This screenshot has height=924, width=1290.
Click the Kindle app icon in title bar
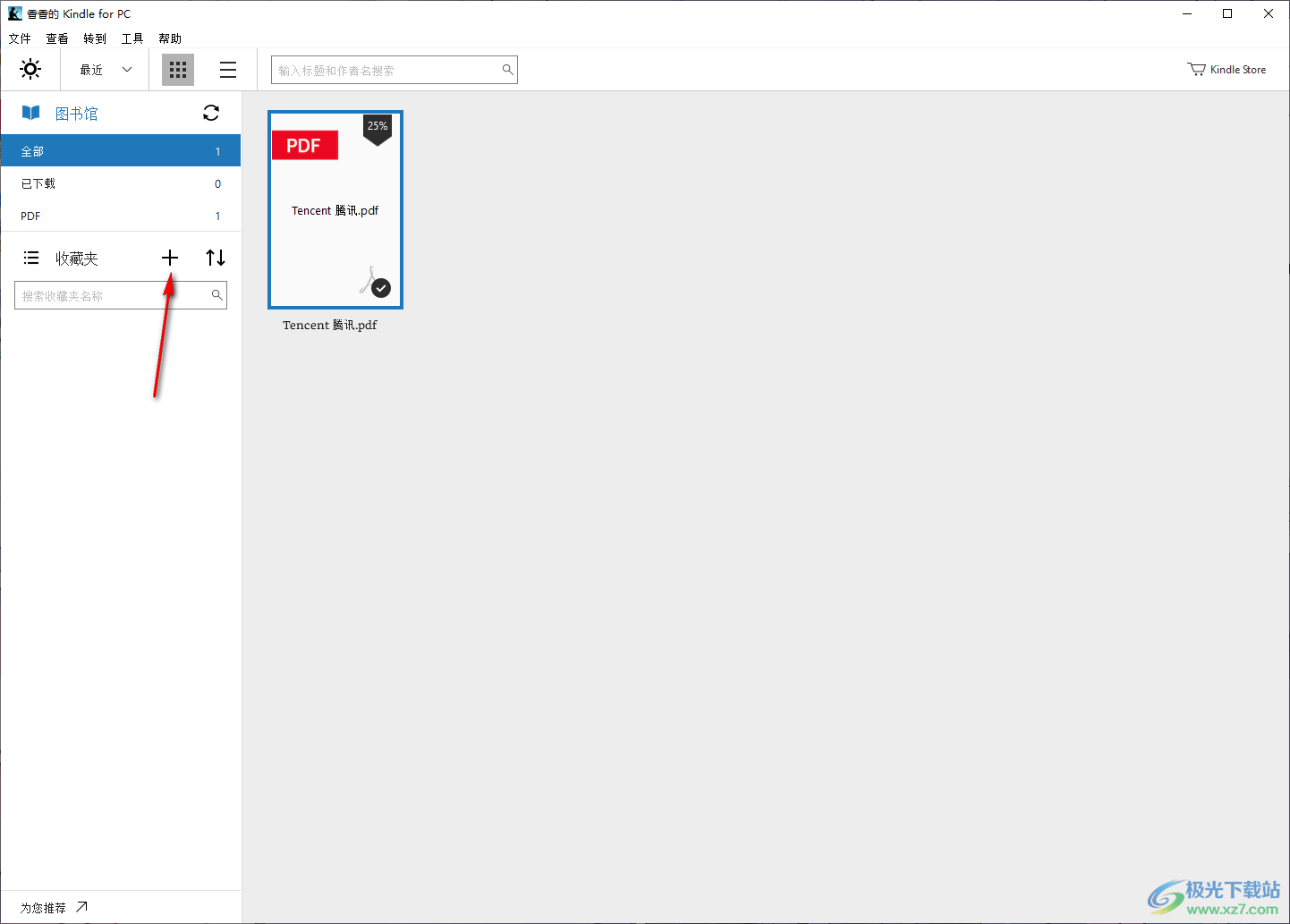(15, 13)
